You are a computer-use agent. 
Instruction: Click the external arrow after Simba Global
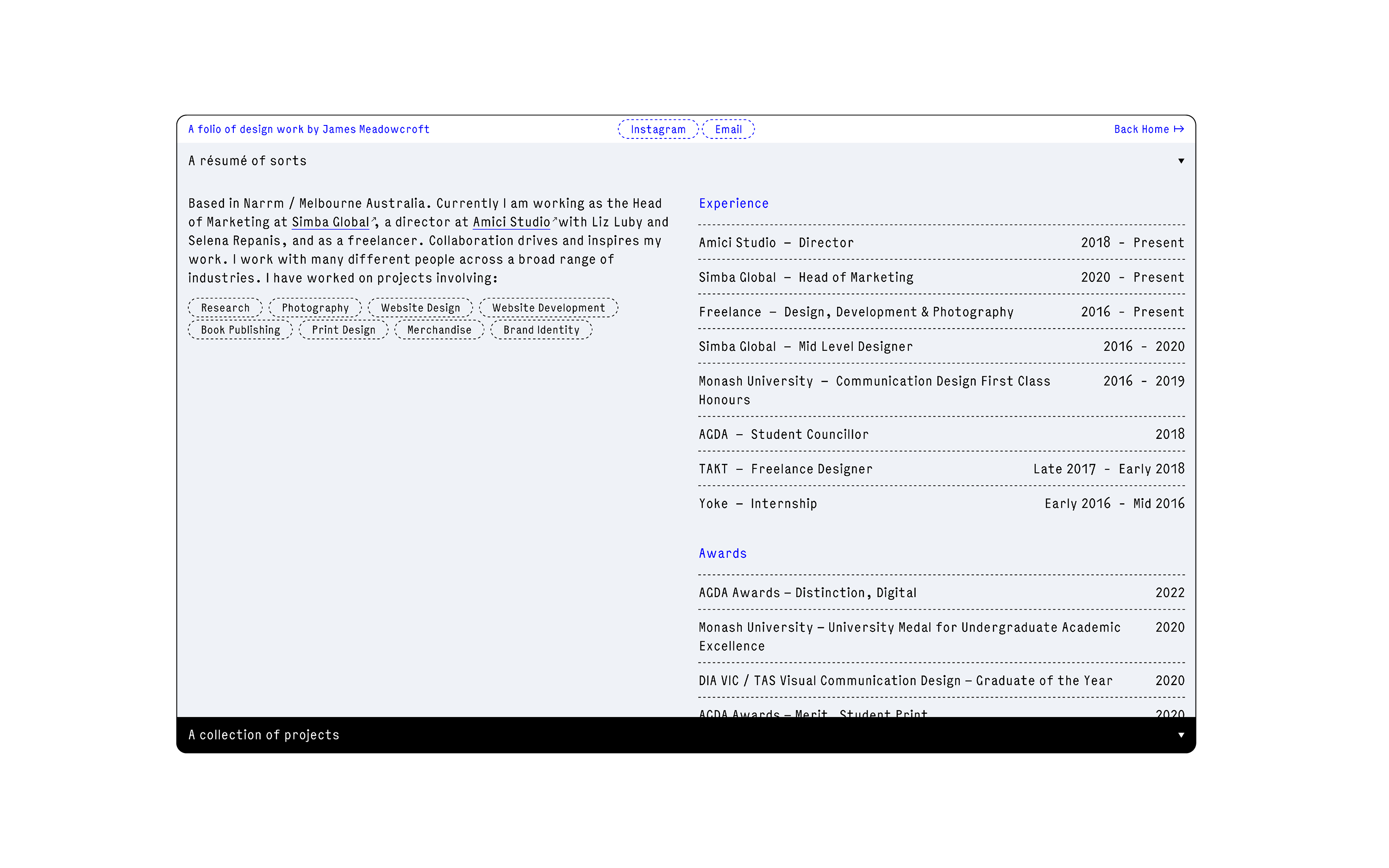pos(374,219)
